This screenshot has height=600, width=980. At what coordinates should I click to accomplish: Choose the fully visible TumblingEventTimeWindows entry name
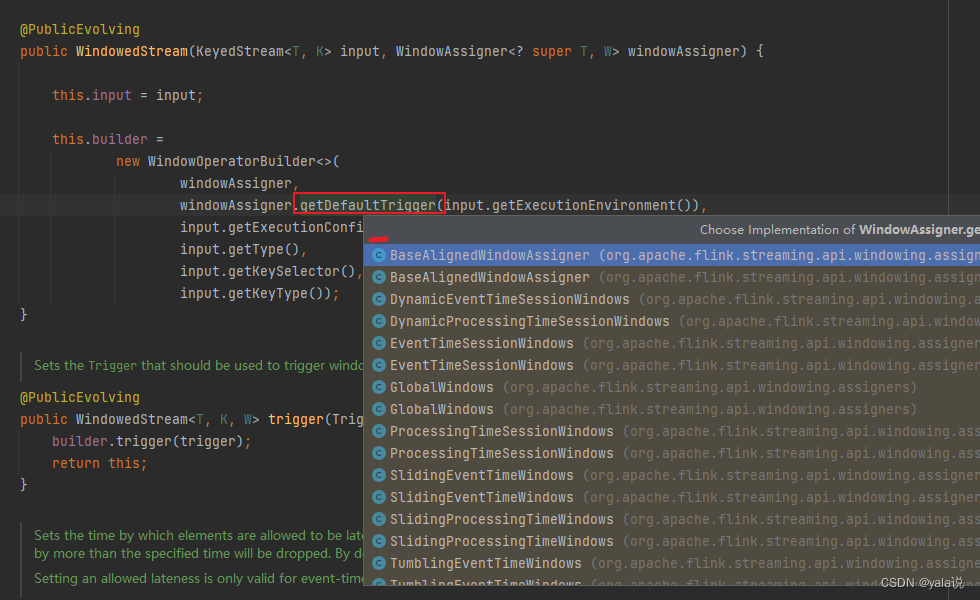pos(486,563)
